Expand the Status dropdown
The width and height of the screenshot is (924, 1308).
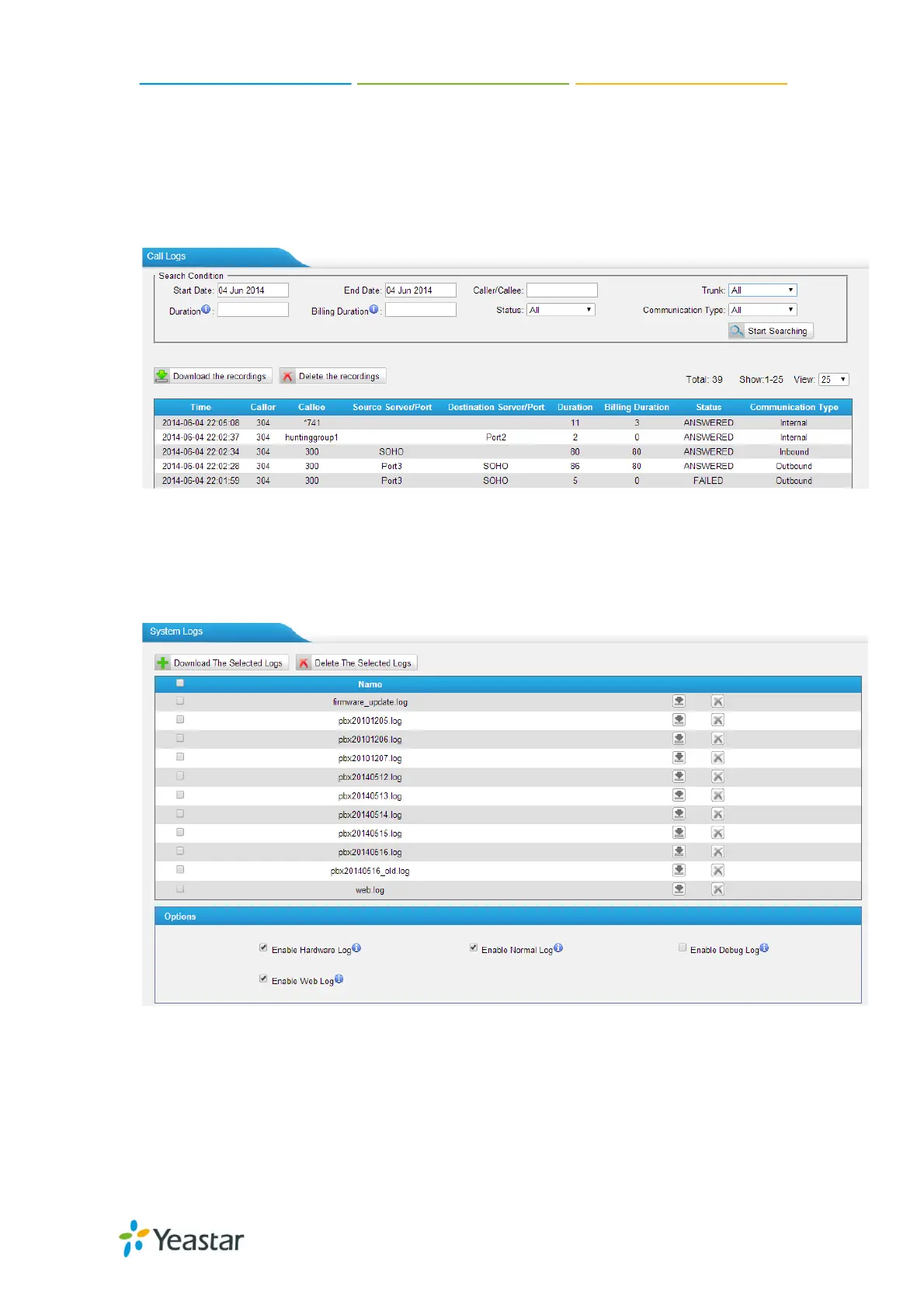tap(561, 310)
